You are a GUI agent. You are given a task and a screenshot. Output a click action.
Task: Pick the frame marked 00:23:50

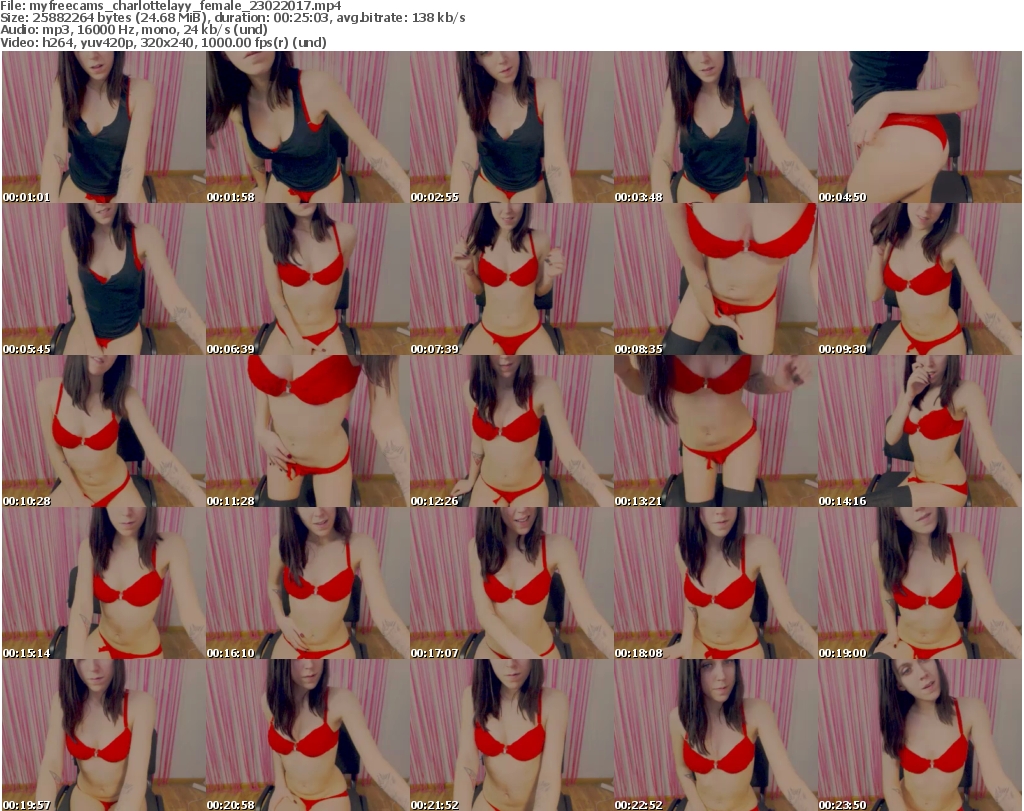click(x=920, y=735)
